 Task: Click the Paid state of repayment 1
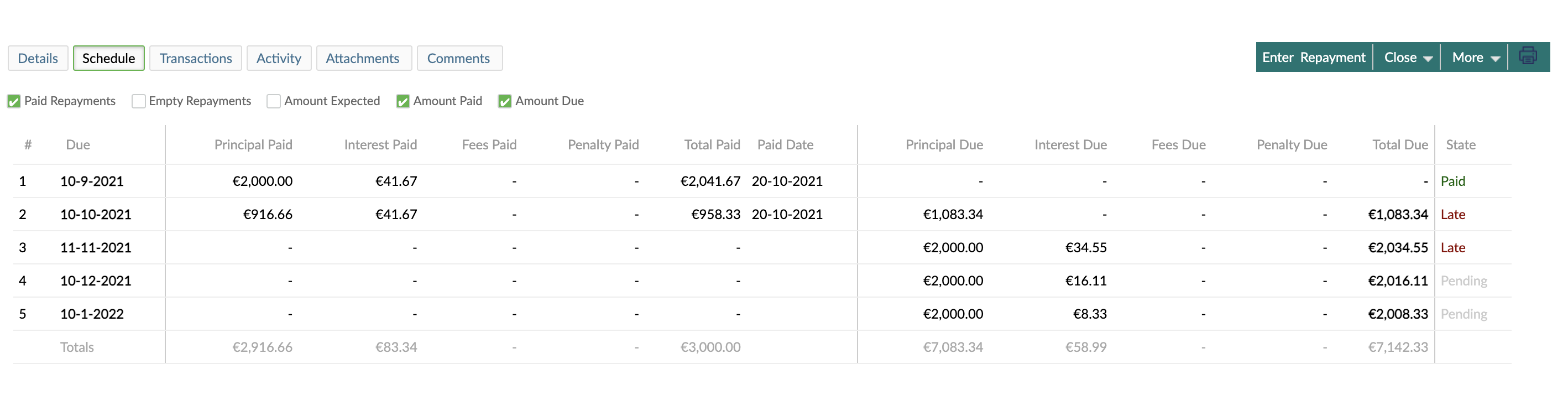pos(1454,181)
